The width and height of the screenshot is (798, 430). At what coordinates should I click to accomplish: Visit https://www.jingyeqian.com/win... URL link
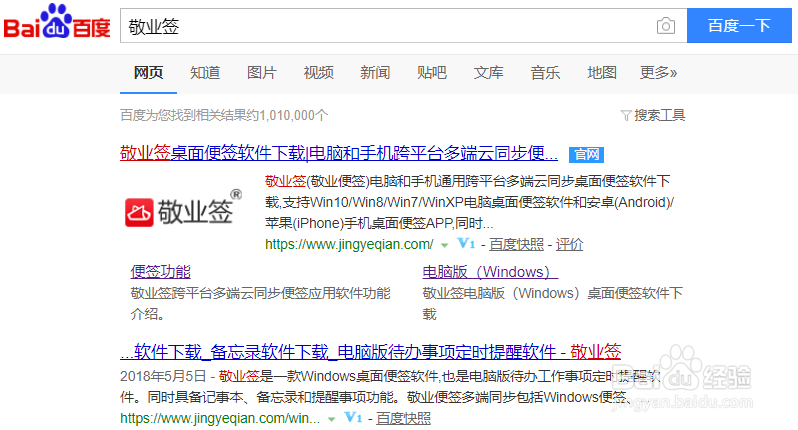(220, 418)
